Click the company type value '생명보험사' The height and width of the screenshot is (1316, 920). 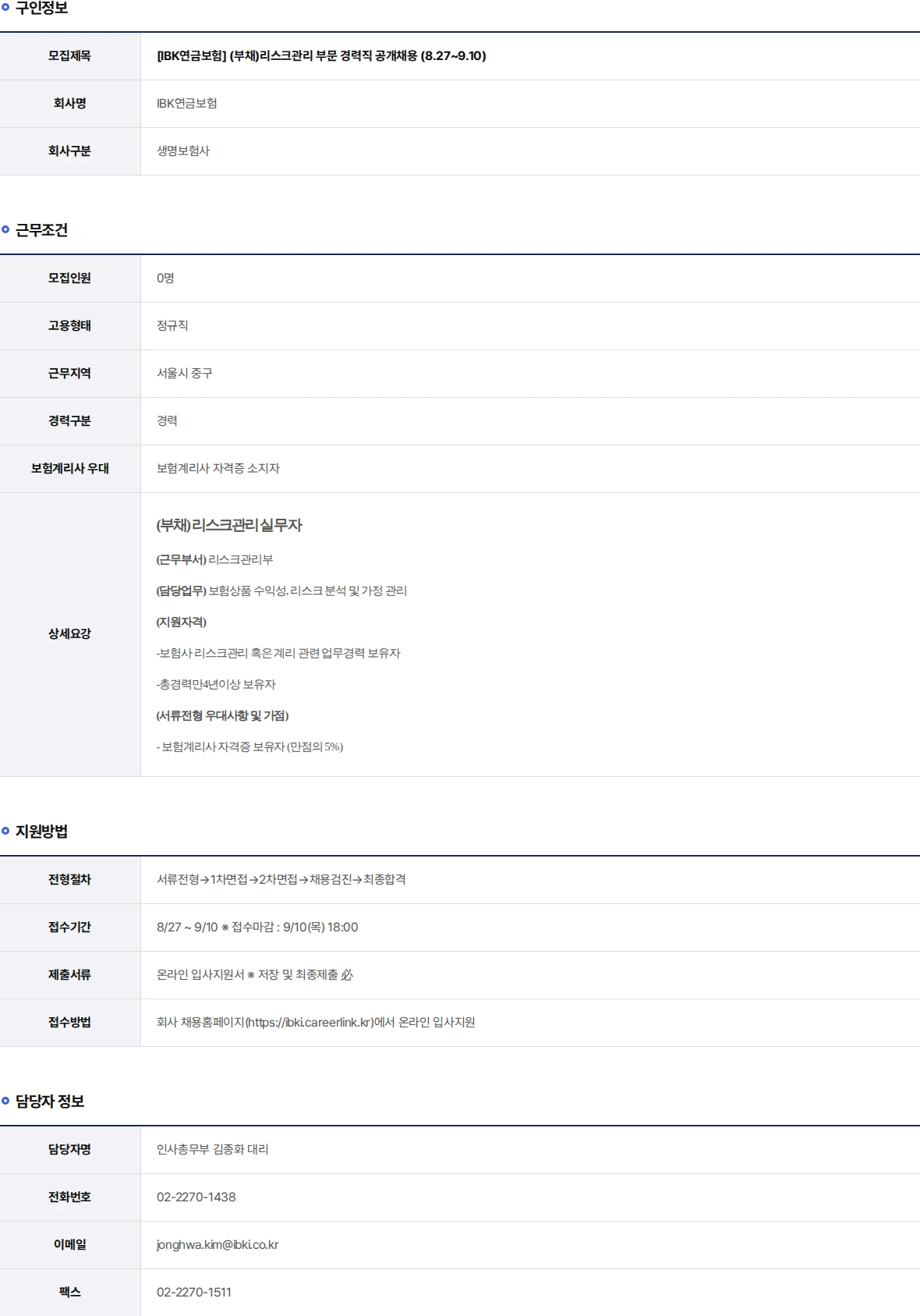(183, 151)
